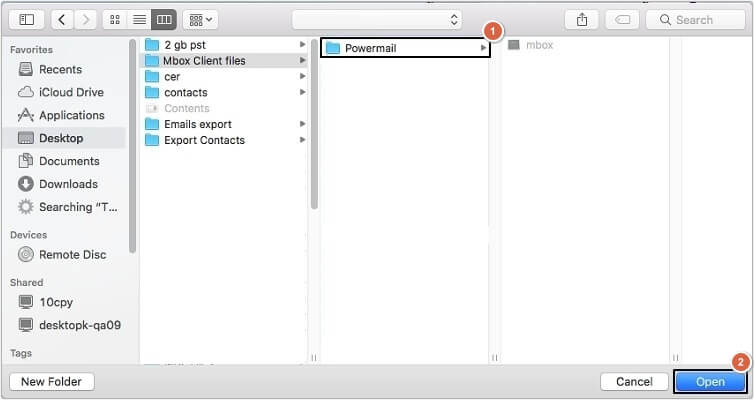Expand the 'Emails export' folder arrow

coord(302,124)
